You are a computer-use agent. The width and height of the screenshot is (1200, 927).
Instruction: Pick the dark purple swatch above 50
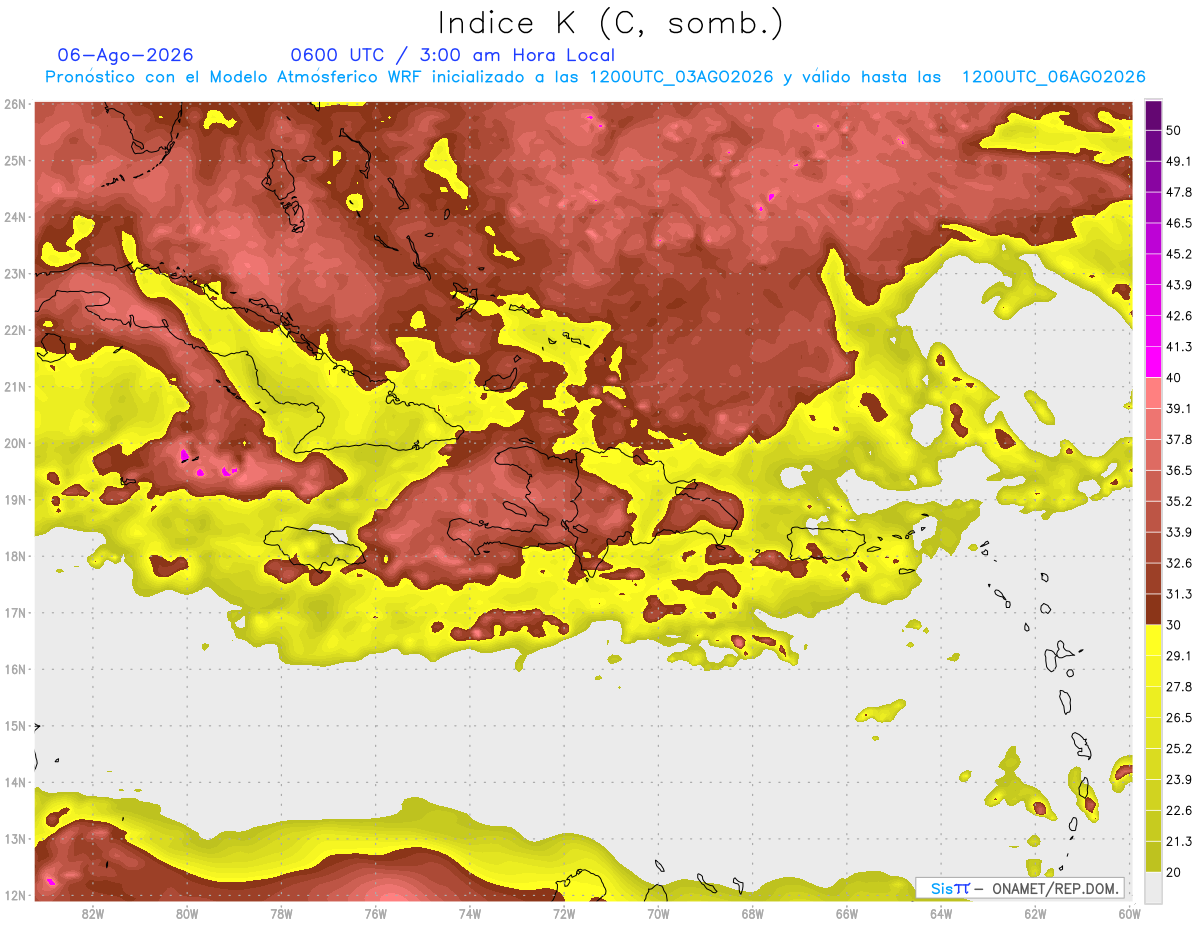(1153, 115)
